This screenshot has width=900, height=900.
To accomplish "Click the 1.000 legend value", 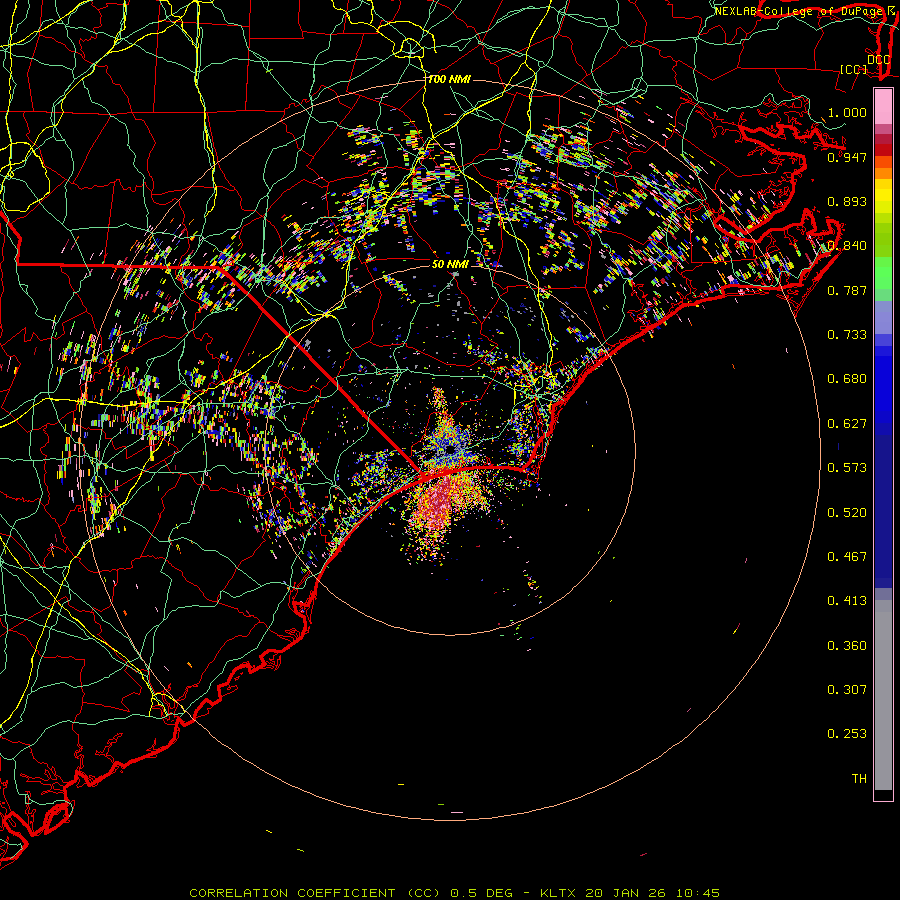I will point(847,112).
